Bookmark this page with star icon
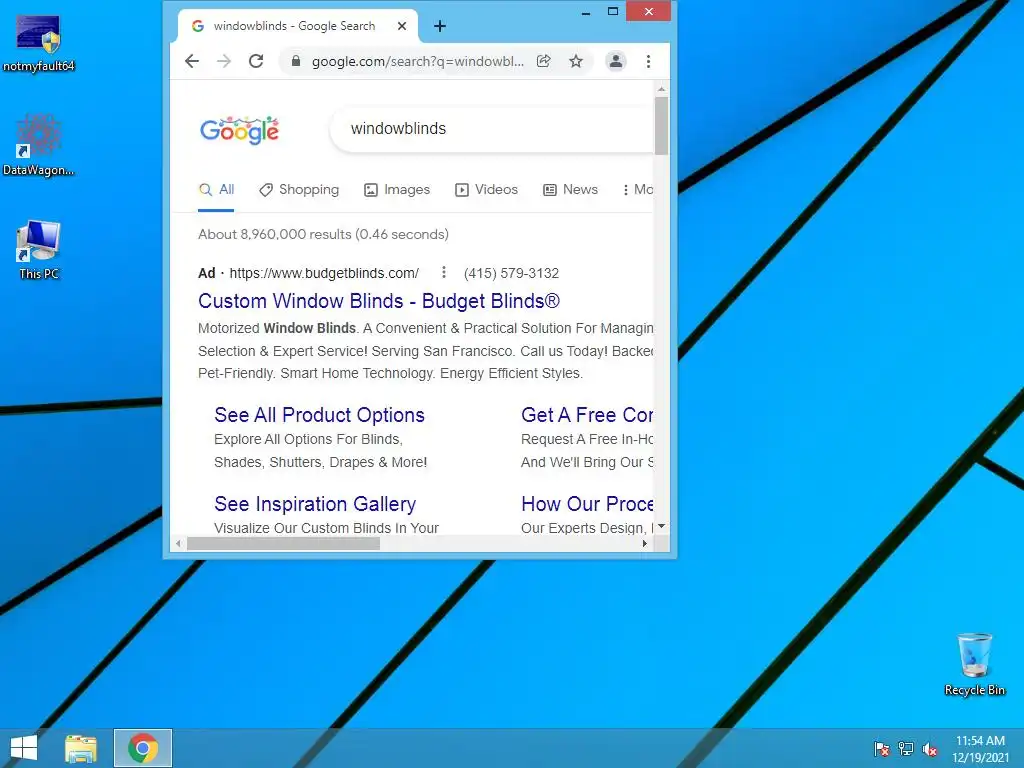Viewport: 1024px width, 768px height. (x=575, y=61)
